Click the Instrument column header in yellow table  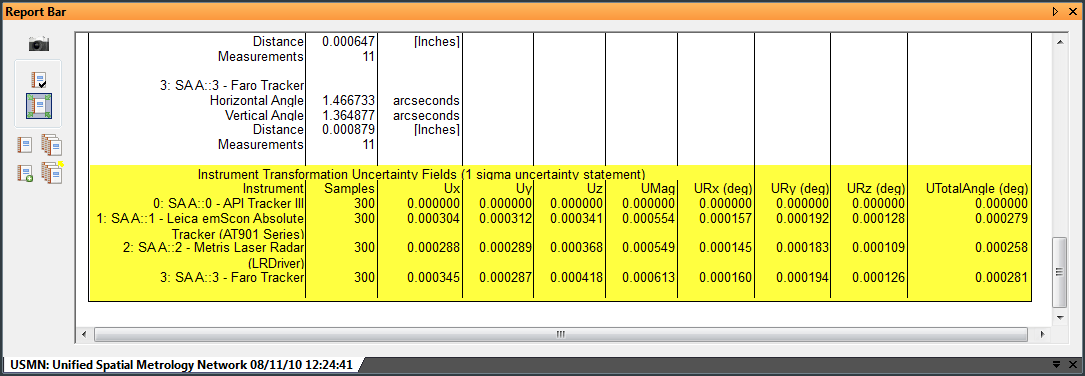point(273,188)
